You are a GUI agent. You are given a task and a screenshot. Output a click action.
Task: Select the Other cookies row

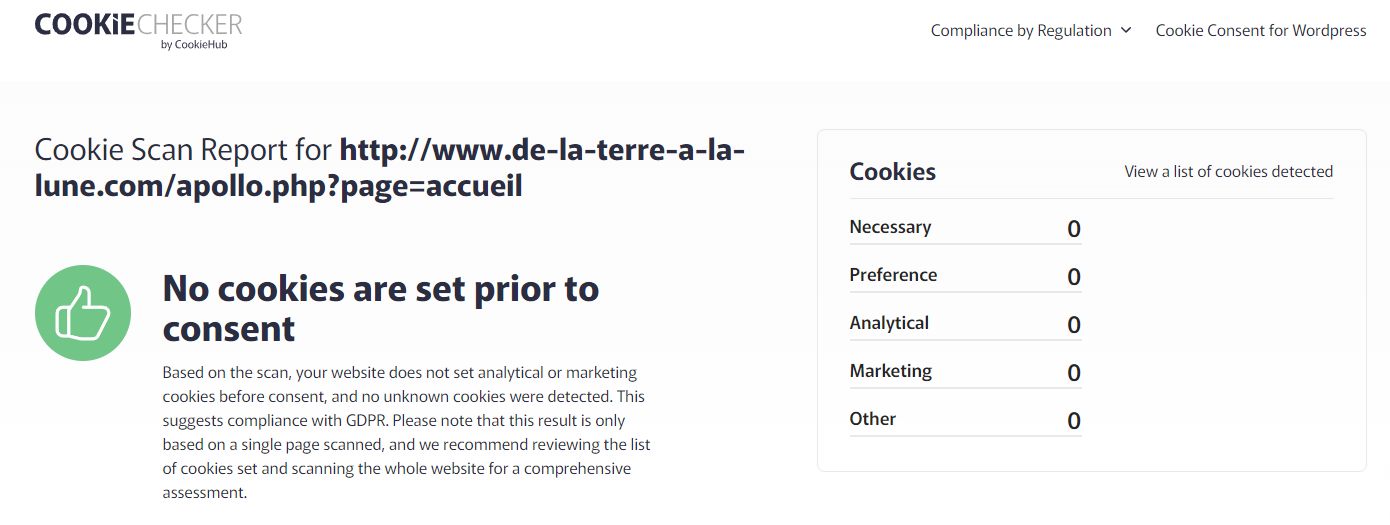(965, 420)
